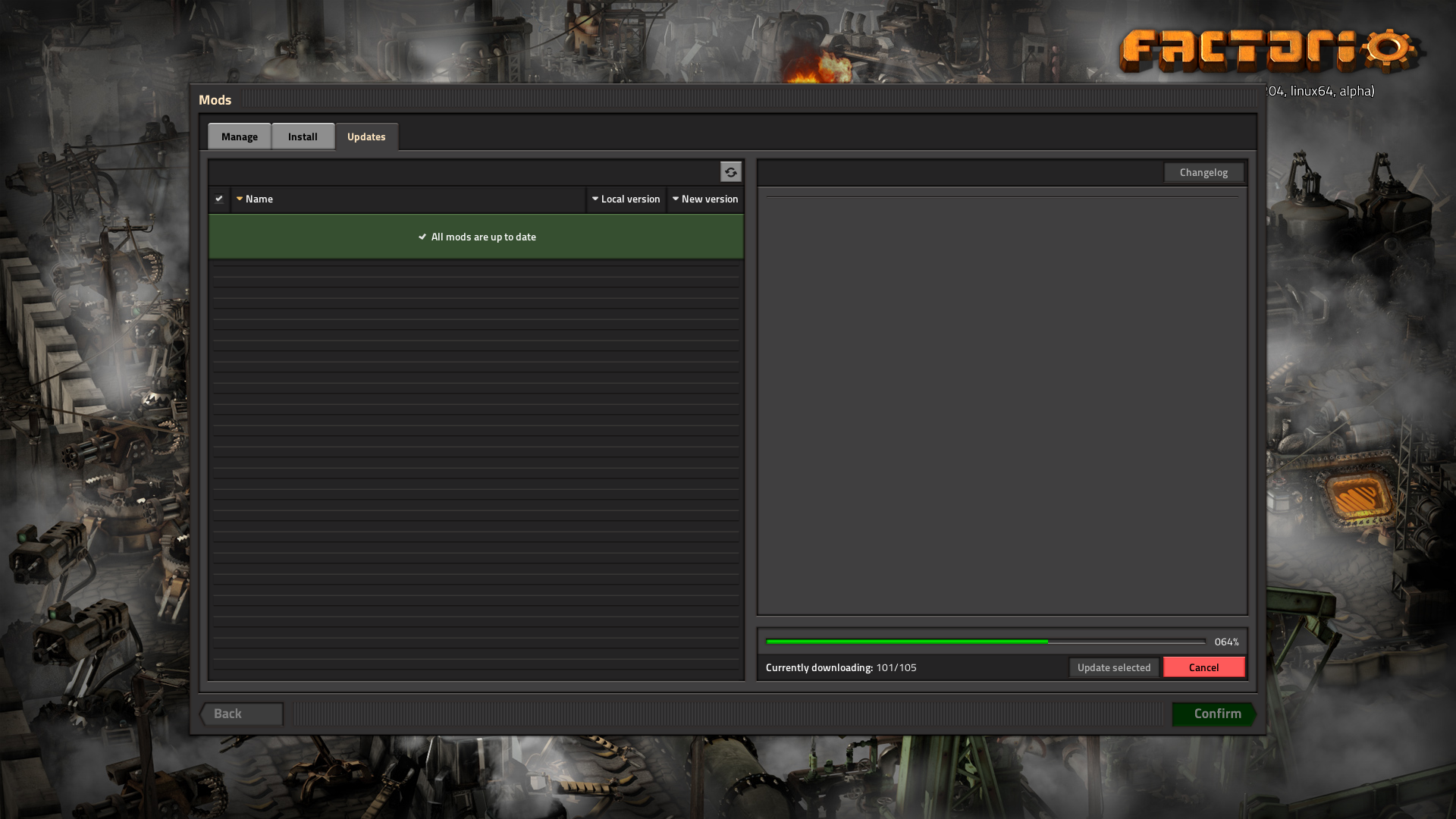This screenshot has width=1456, height=819.
Task: Click the green download progress bar
Action: (x=985, y=642)
